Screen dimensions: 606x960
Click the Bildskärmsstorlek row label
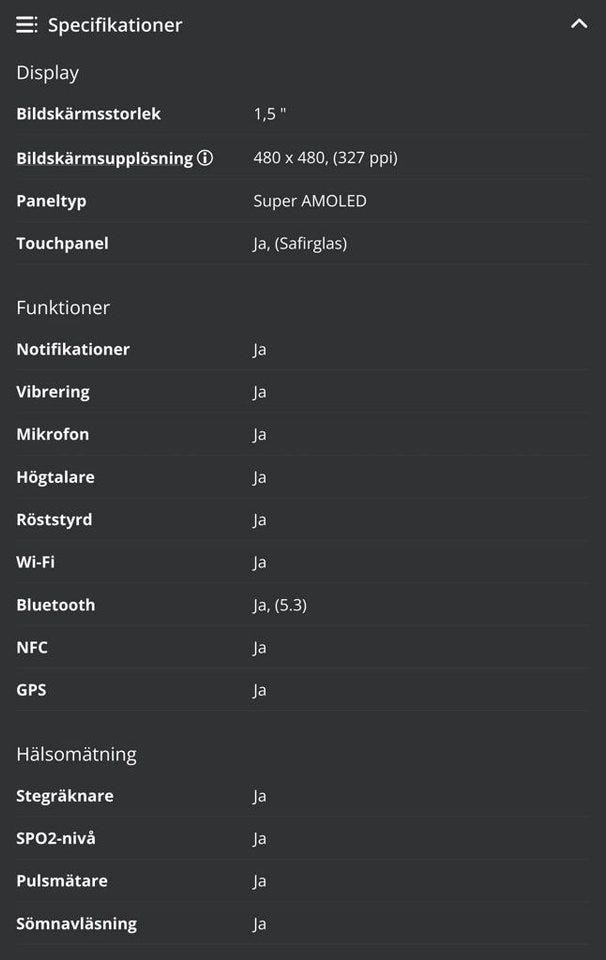tap(88, 114)
